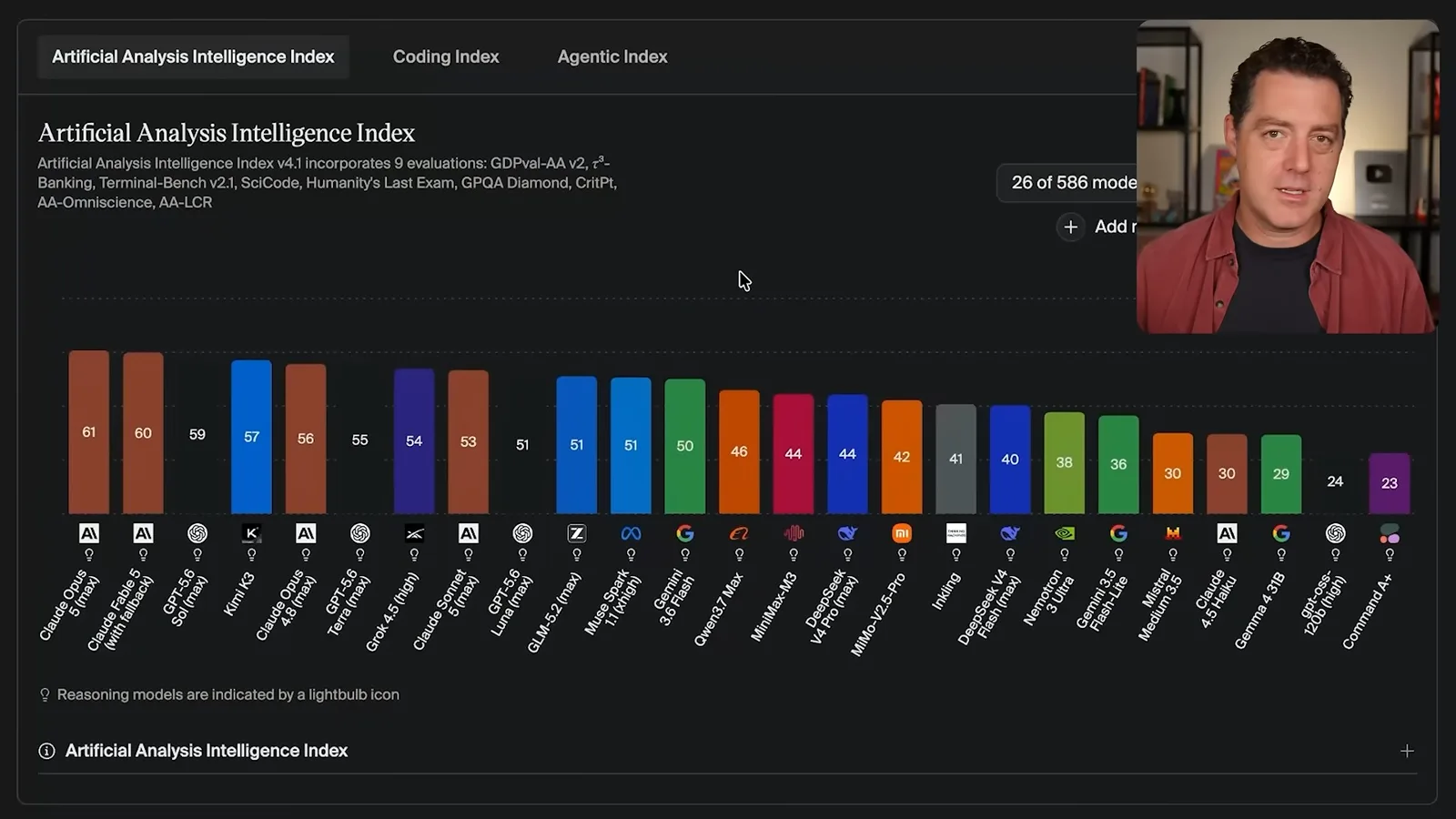Select the Inkling logo icon
Image resolution: width=1456 pixels, height=819 pixels.
point(955,533)
